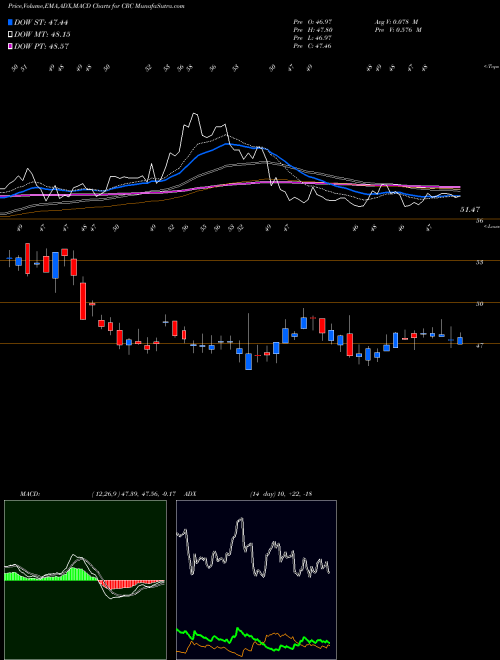This screenshot has height=660, width=500.
Task: Click the 51.47 price label on EMA chart
Action: 470,209
